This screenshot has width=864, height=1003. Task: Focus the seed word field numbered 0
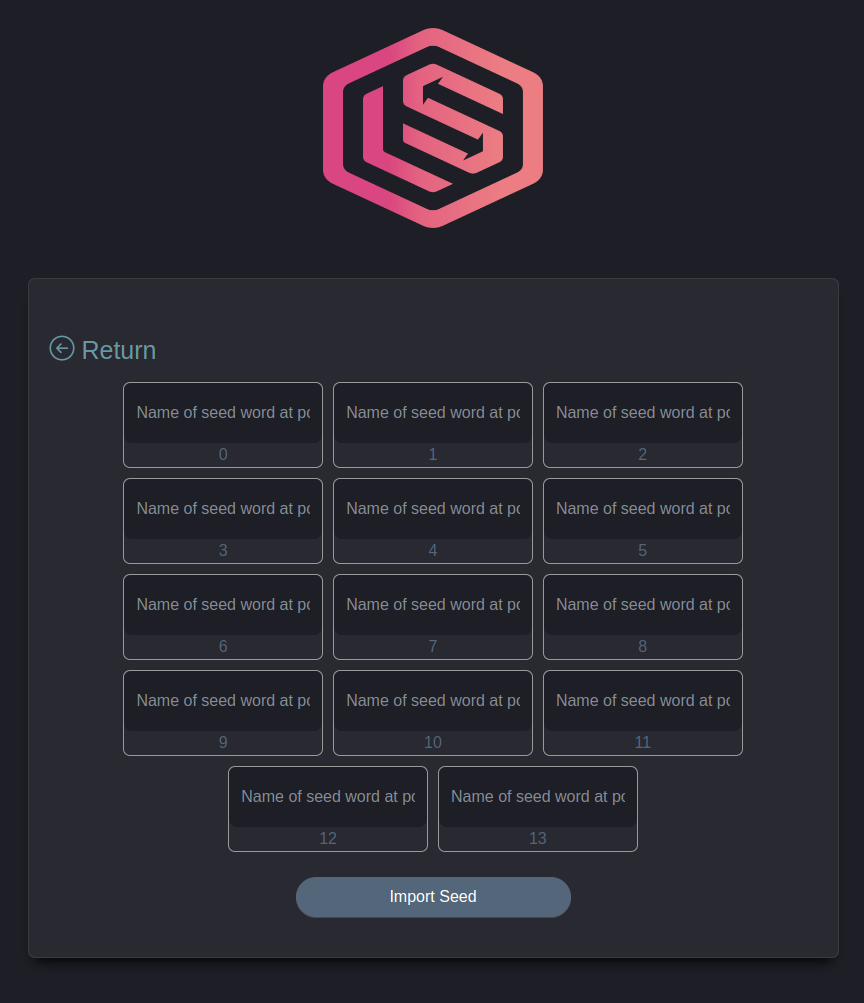[223, 413]
